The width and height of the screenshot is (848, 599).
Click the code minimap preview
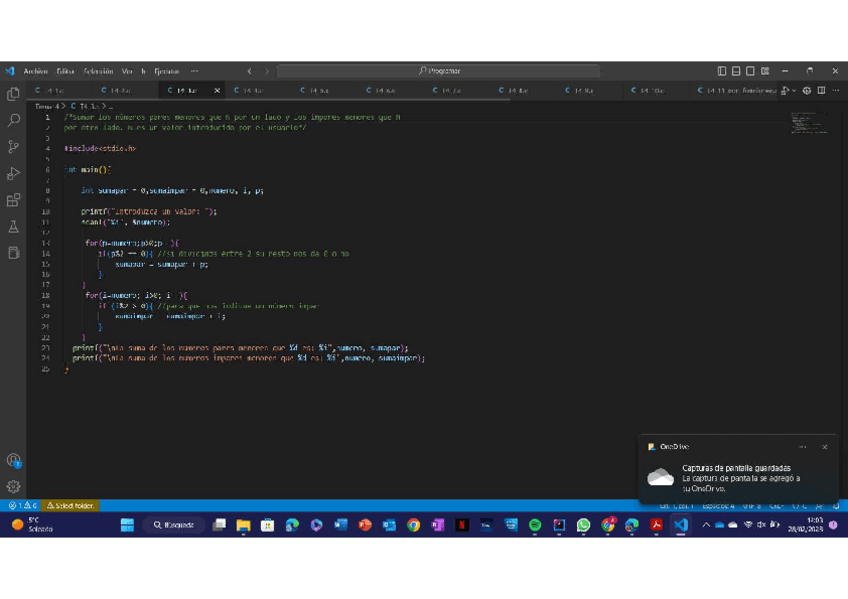(x=809, y=122)
